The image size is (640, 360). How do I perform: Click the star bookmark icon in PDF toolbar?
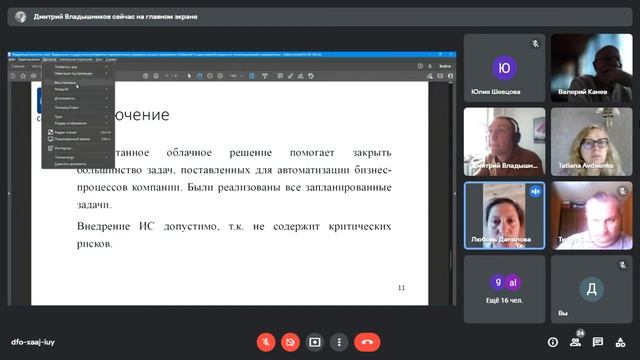[x=23, y=76]
